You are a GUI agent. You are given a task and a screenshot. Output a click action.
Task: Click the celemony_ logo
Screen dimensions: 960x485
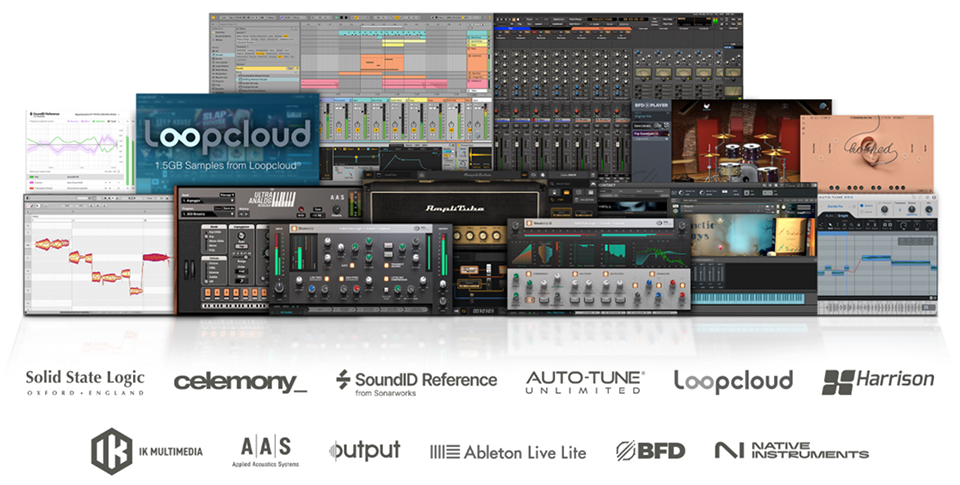click(240, 382)
